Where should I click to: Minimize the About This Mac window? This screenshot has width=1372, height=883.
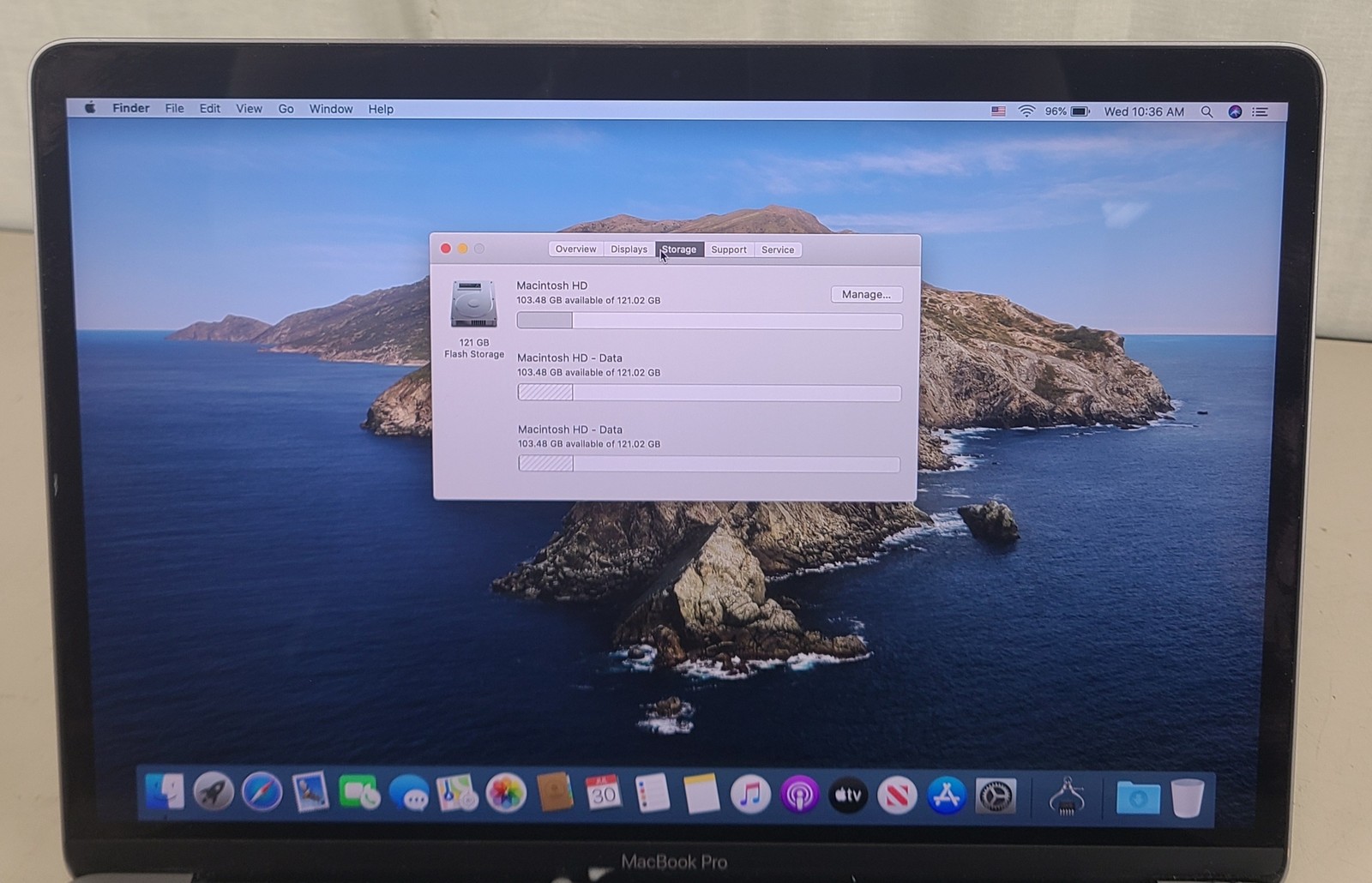[x=463, y=249]
